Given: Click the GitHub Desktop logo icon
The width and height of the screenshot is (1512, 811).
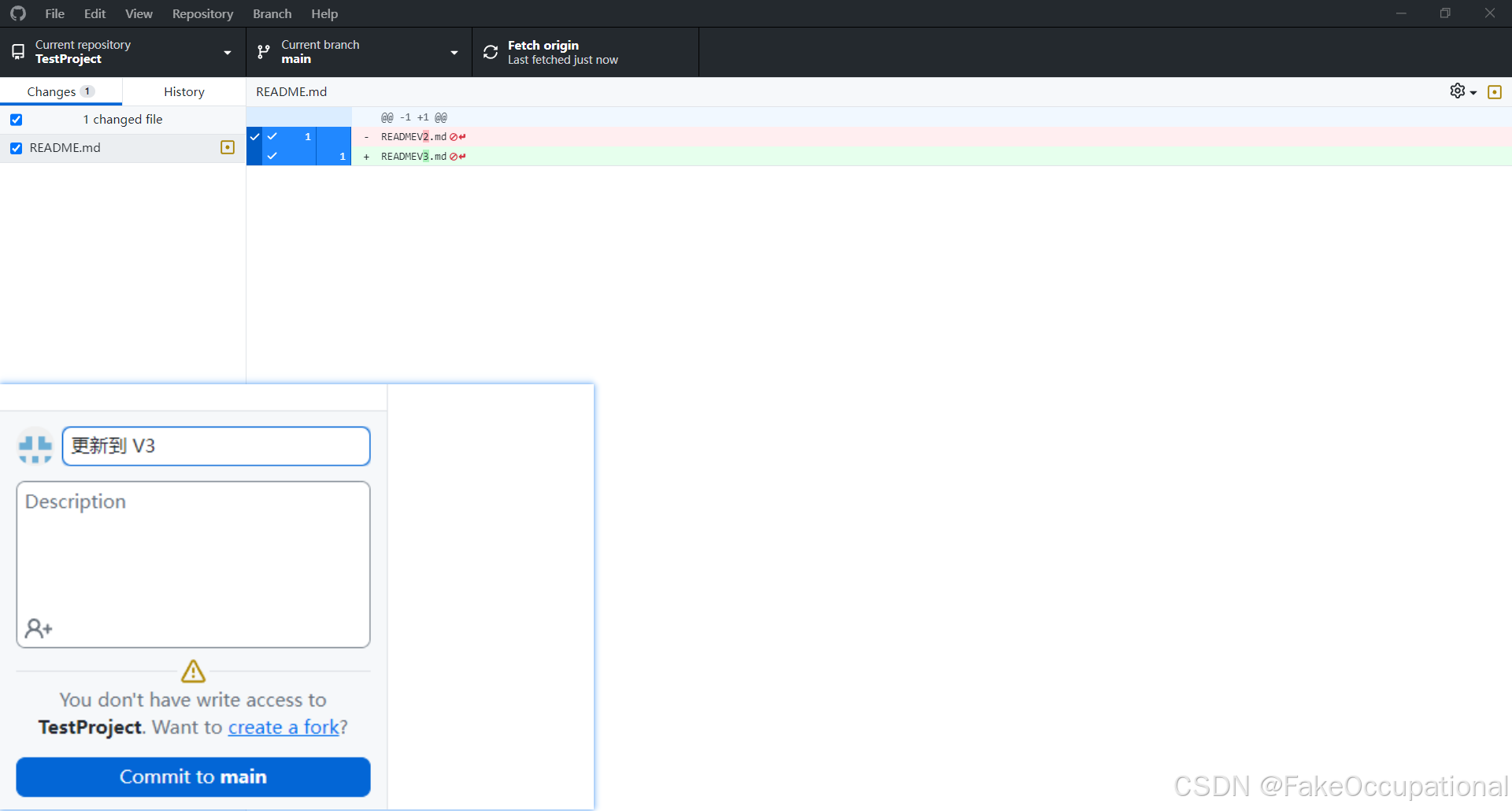Looking at the screenshot, I should (x=18, y=13).
